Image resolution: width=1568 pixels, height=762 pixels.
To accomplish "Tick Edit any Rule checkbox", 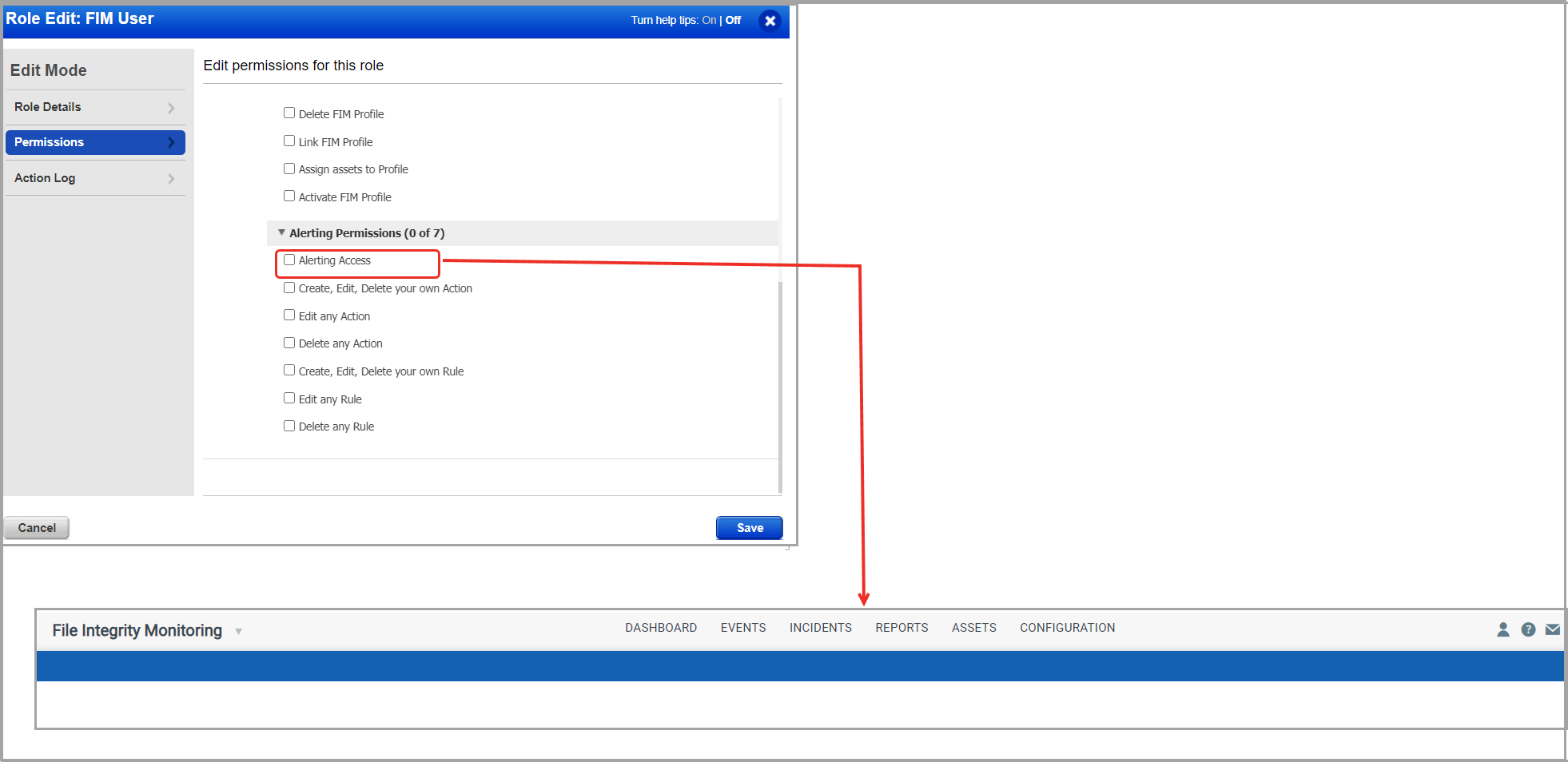I will 289,399.
